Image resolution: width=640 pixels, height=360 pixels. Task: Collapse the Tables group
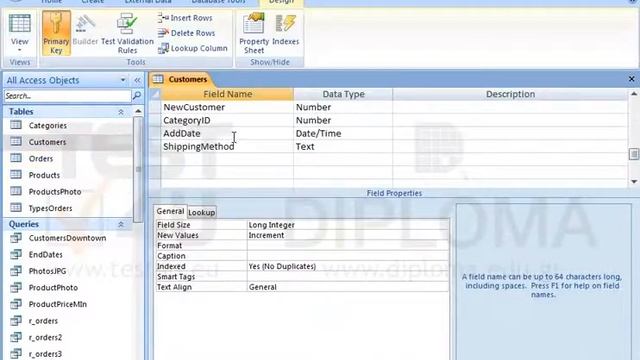(121, 112)
